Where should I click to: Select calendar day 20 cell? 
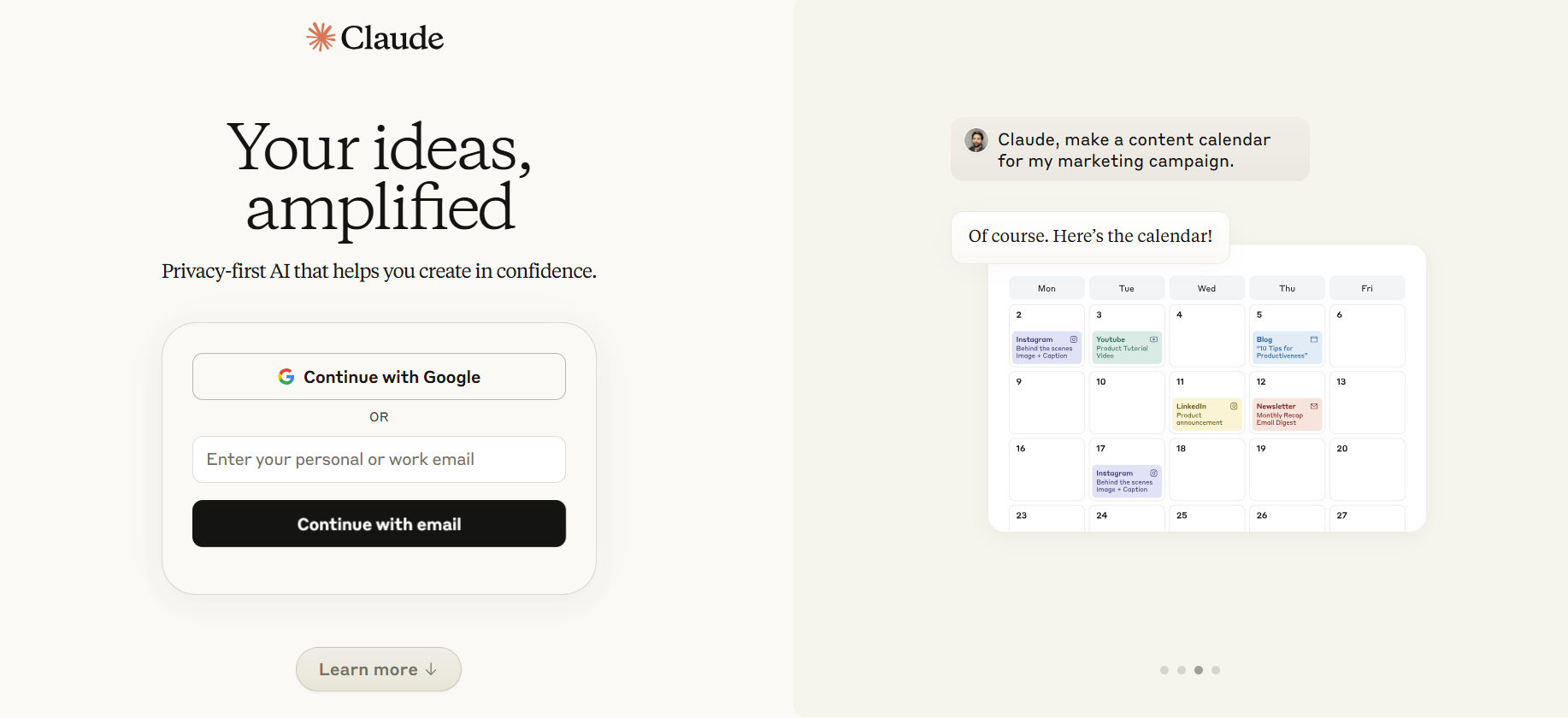click(x=1367, y=469)
